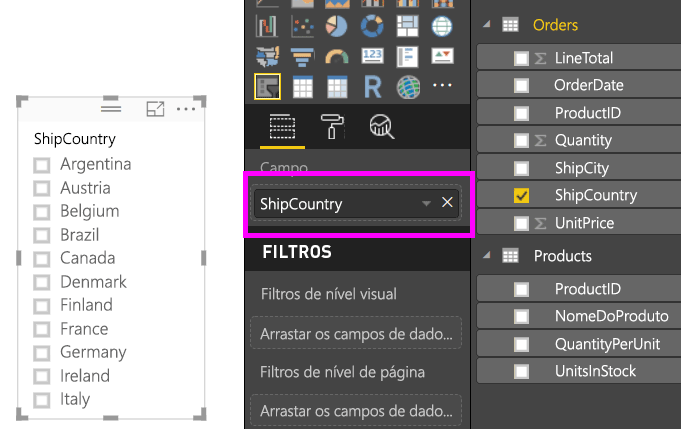Tick the Canada slicer checkbox
Image resolution: width=681 pixels, height=429 pixels.
click(42, 259)
